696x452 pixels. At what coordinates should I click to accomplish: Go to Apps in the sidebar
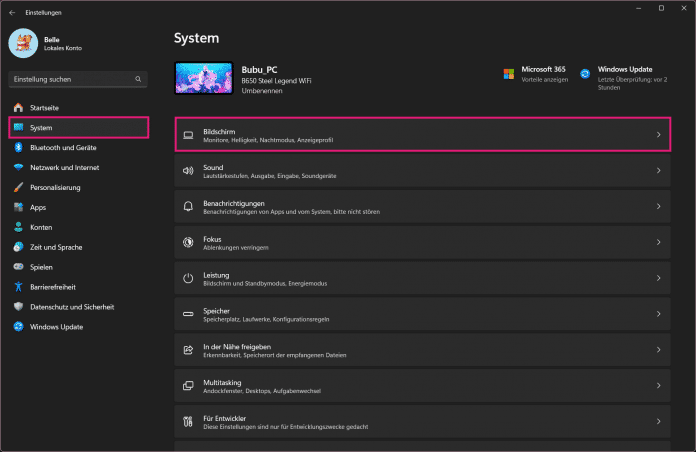click(38, 207)
